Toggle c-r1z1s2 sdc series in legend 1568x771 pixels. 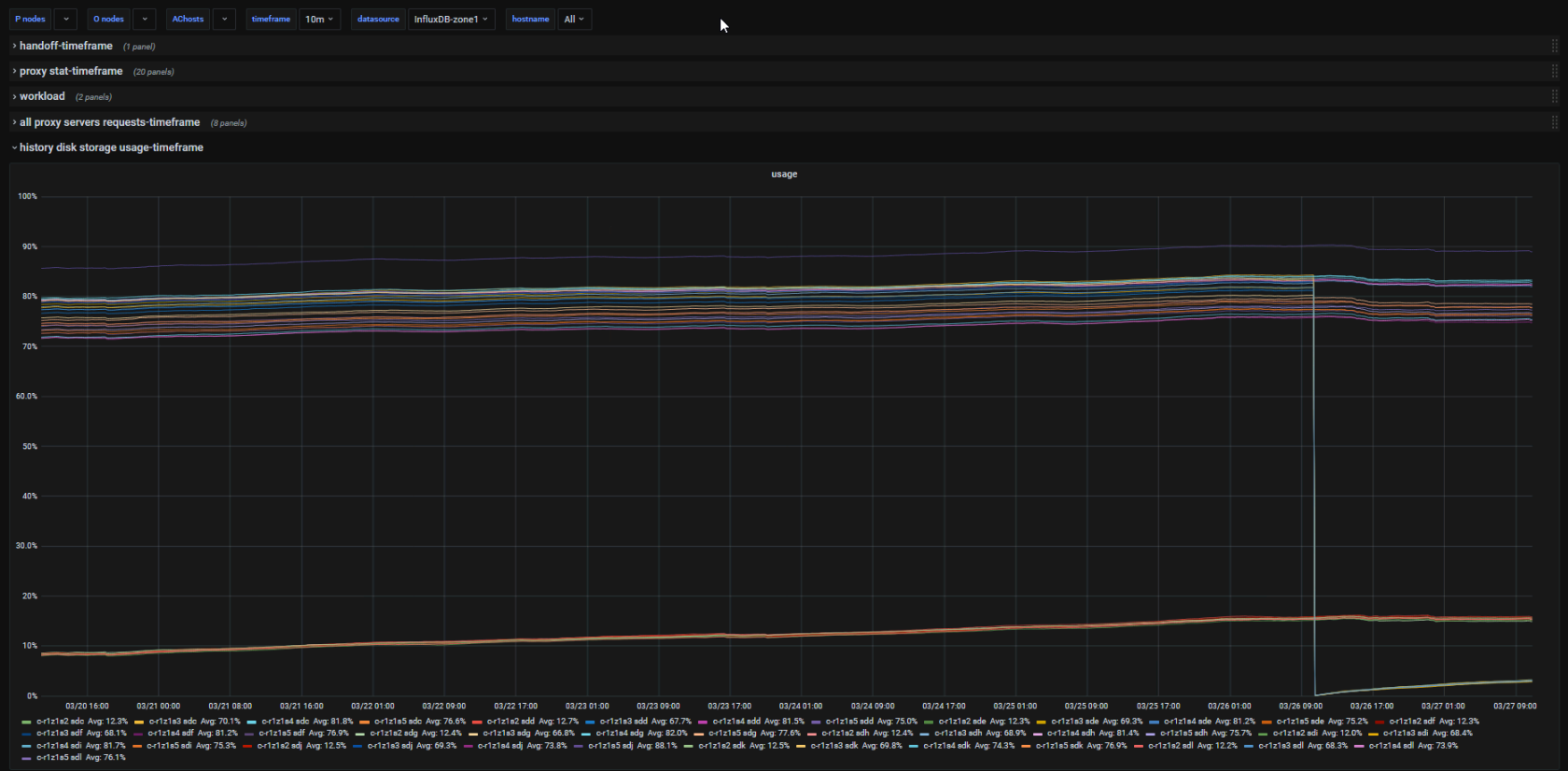(60, 722)
